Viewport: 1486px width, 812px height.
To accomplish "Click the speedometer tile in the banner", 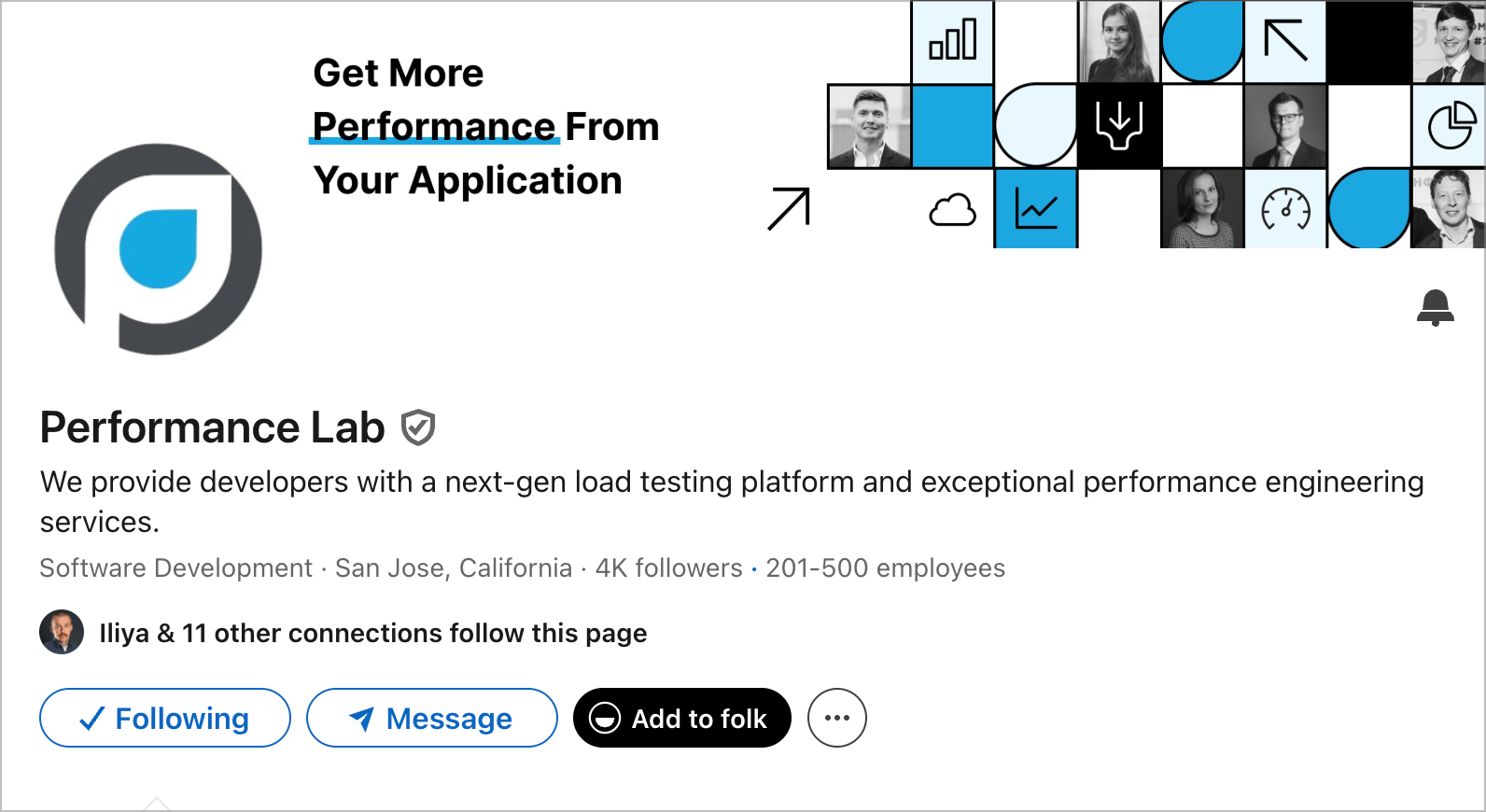I will 1284,211.
